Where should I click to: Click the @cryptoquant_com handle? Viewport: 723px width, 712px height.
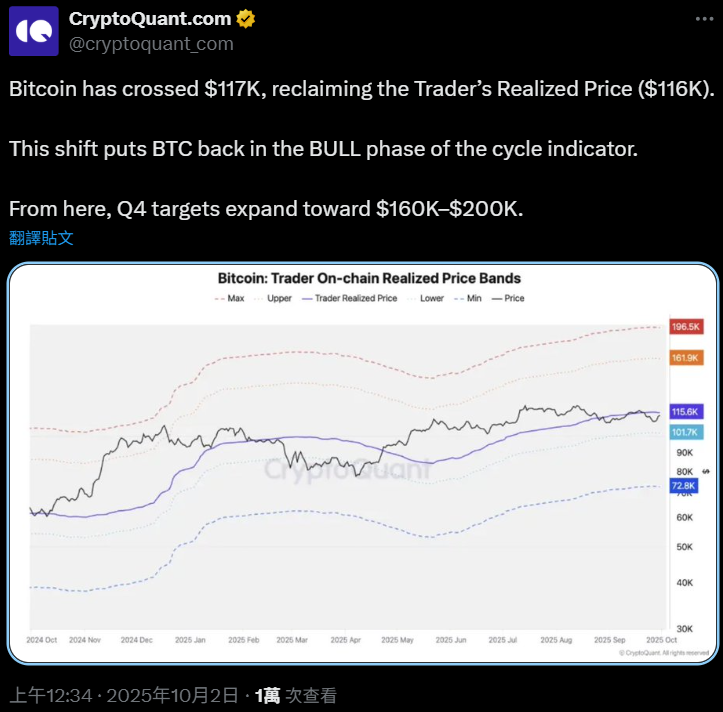(x=151, y=43)
